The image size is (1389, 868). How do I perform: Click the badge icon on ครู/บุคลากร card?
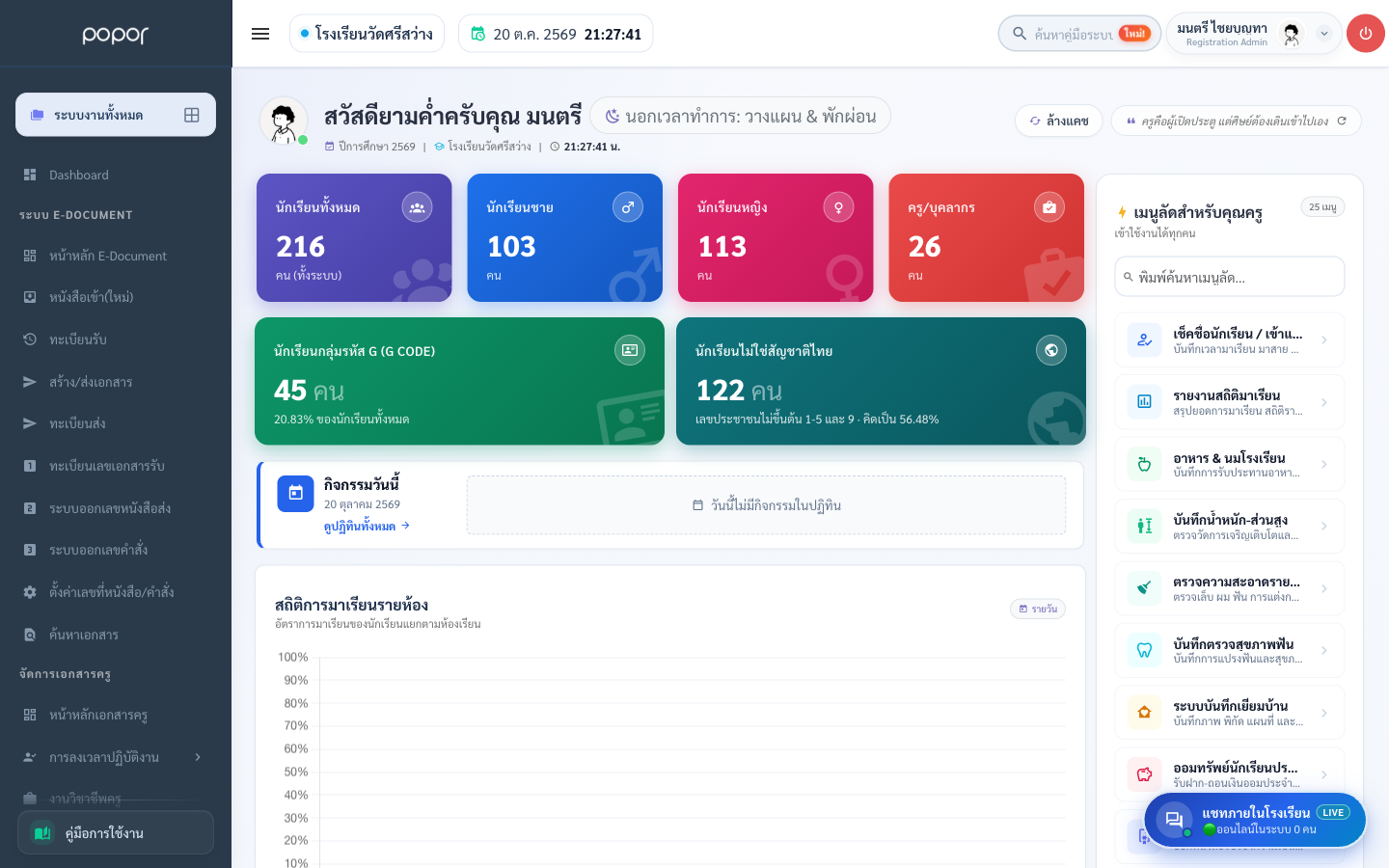[1049, 207]
